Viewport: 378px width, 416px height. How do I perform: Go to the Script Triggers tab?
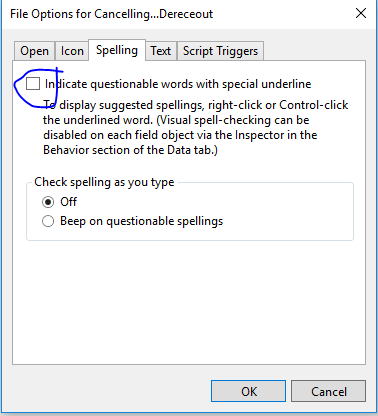pyautogui.click(x=220, y=51)
